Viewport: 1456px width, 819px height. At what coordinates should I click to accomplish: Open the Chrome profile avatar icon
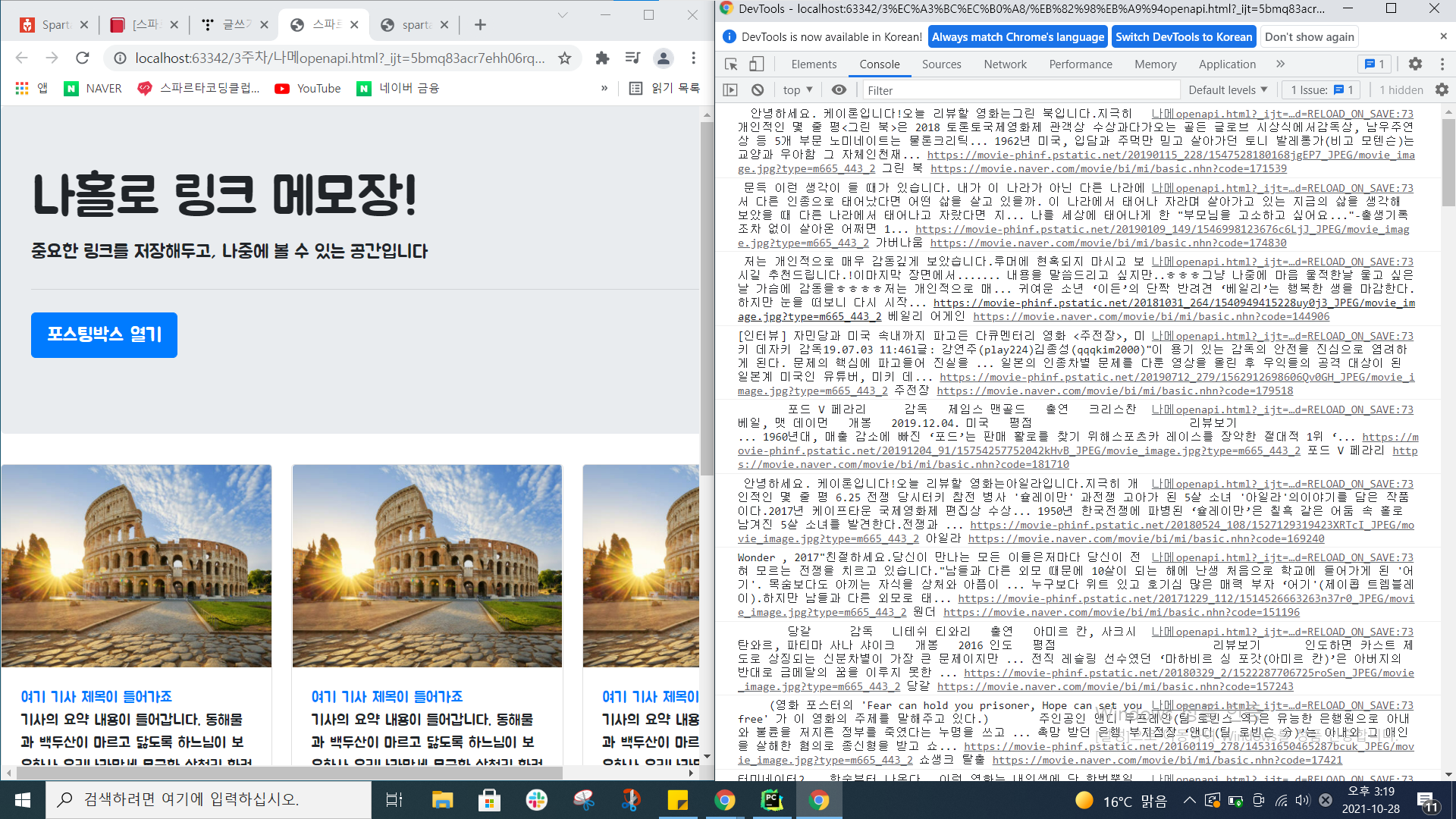(664, 58)
